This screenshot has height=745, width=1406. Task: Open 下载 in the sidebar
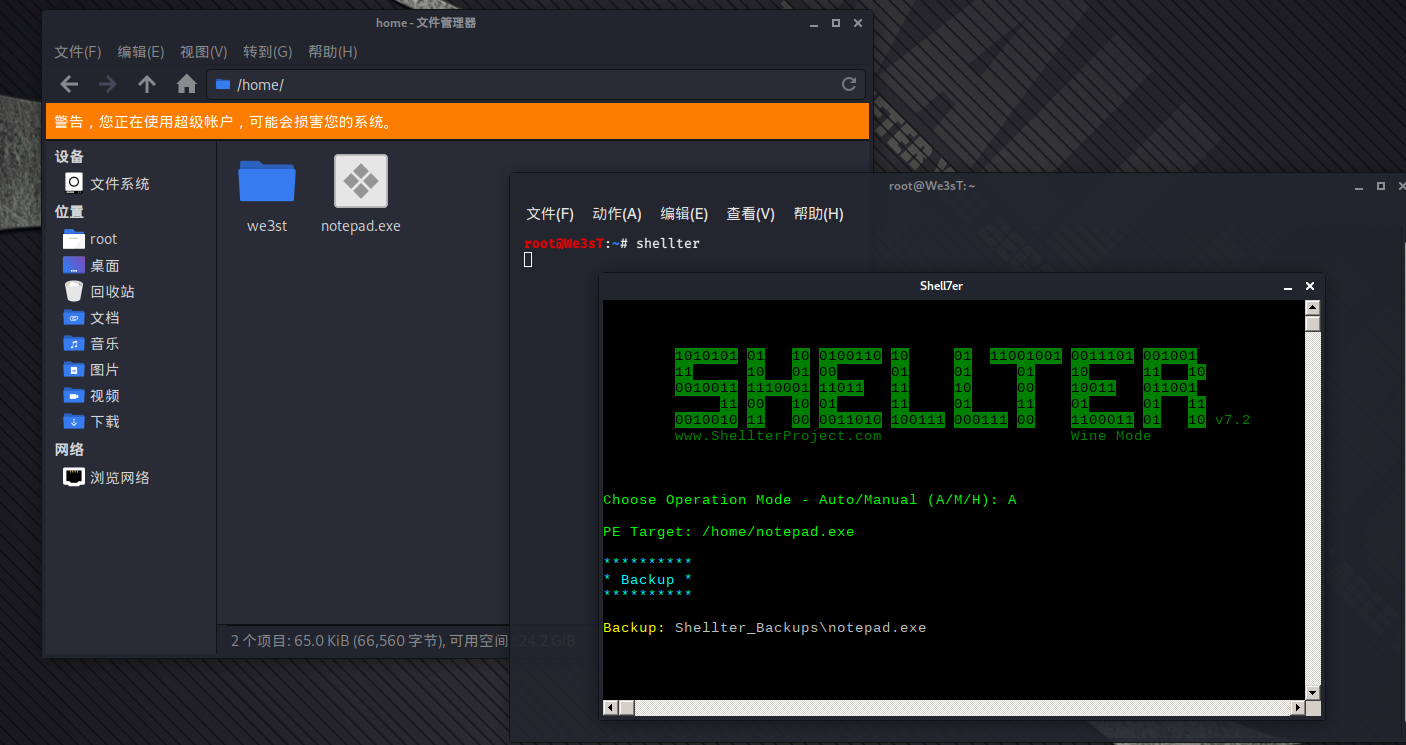point(91,421)
